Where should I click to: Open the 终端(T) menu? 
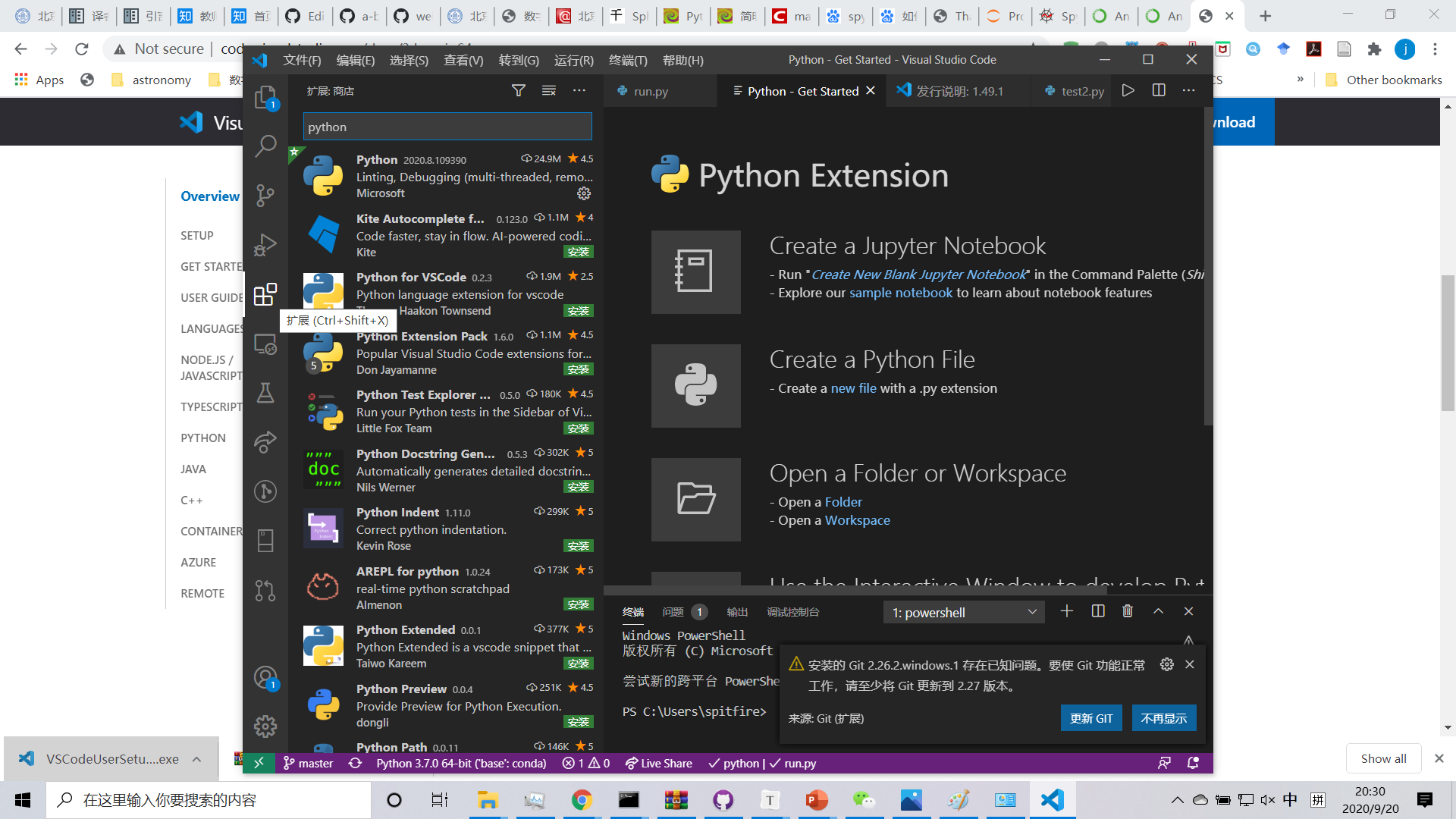click(x=628, y=60)
